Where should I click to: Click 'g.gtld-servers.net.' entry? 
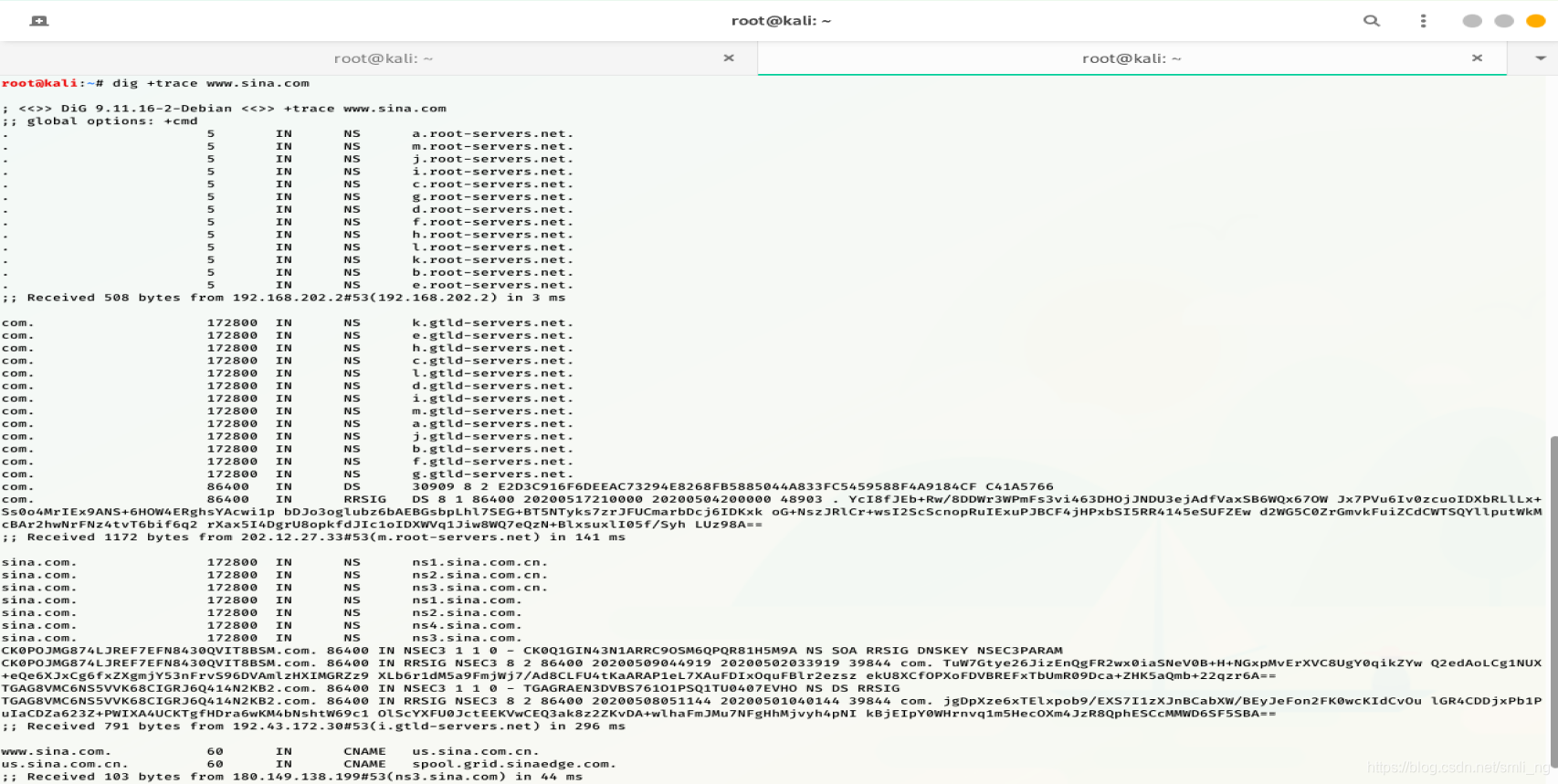click(x=492, y=475)
